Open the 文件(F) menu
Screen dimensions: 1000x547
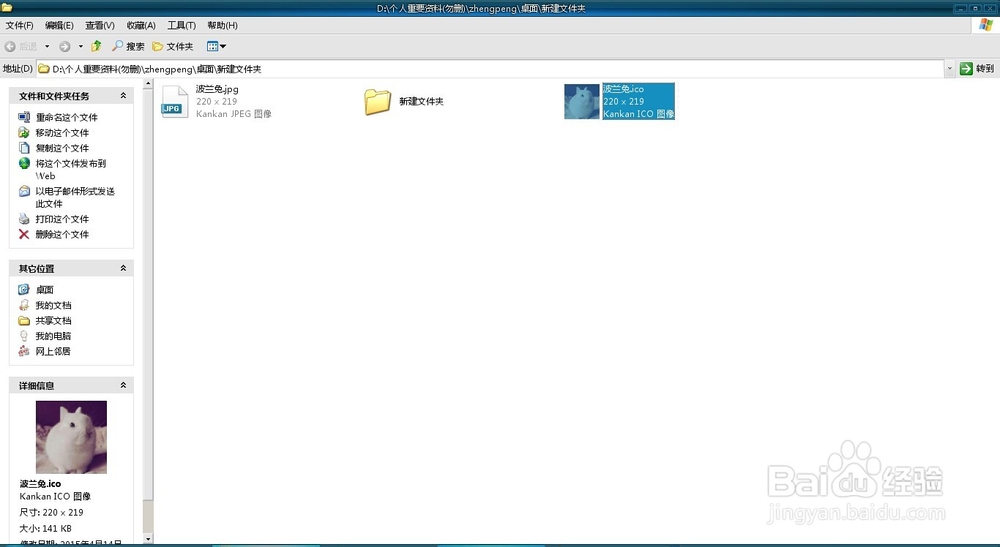point(19,26)
